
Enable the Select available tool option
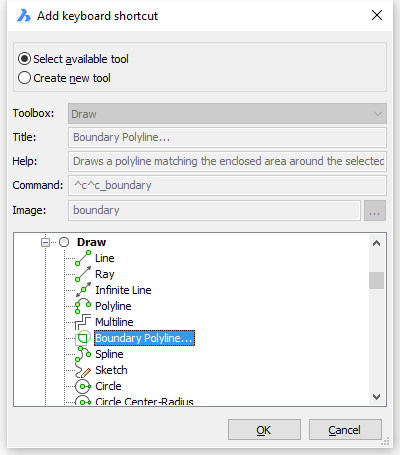pos(24,59)
